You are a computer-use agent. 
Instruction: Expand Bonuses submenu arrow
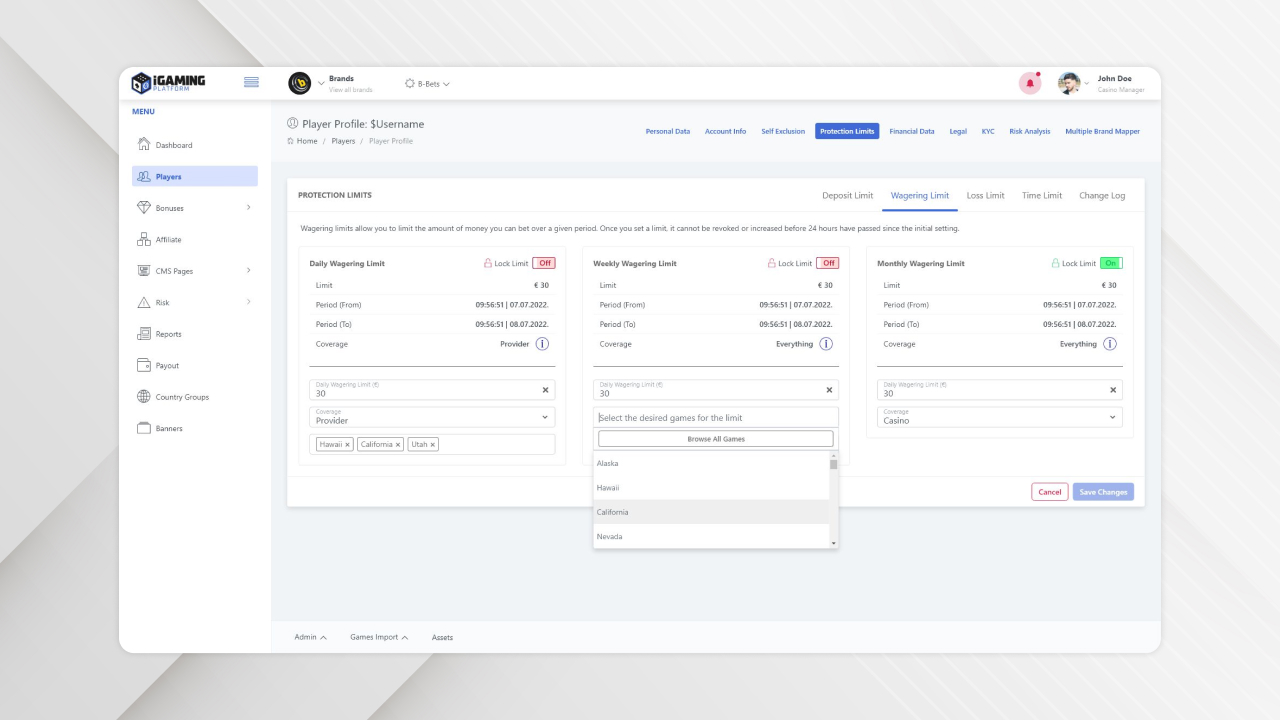pyautogui.click(x=248, y=207)
